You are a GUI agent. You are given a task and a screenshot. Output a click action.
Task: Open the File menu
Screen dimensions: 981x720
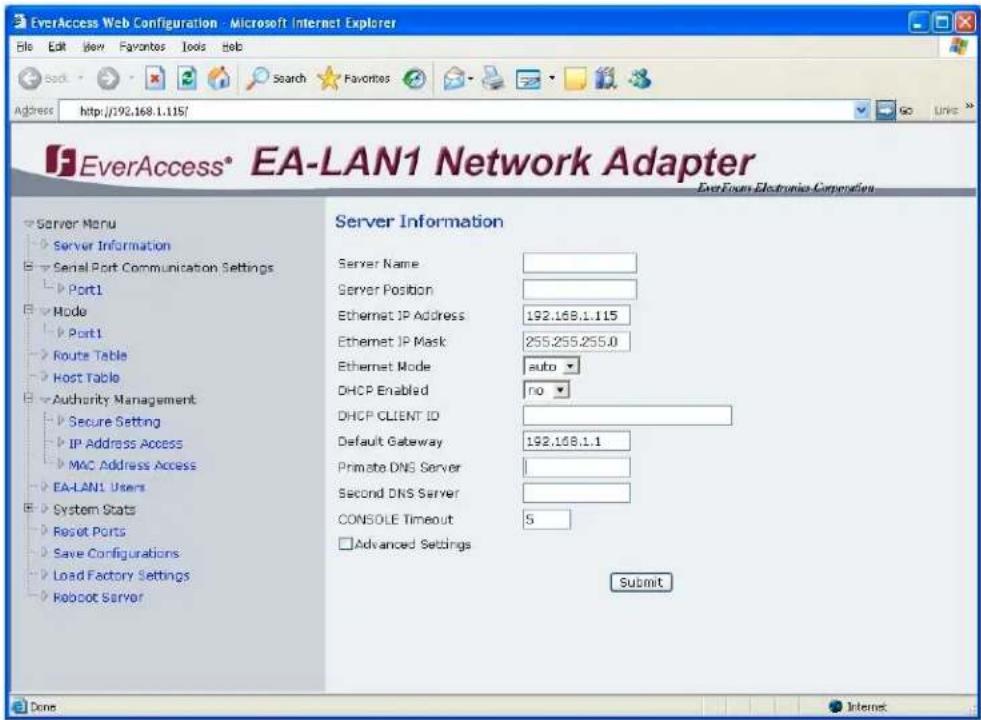[x=24, y=46]
